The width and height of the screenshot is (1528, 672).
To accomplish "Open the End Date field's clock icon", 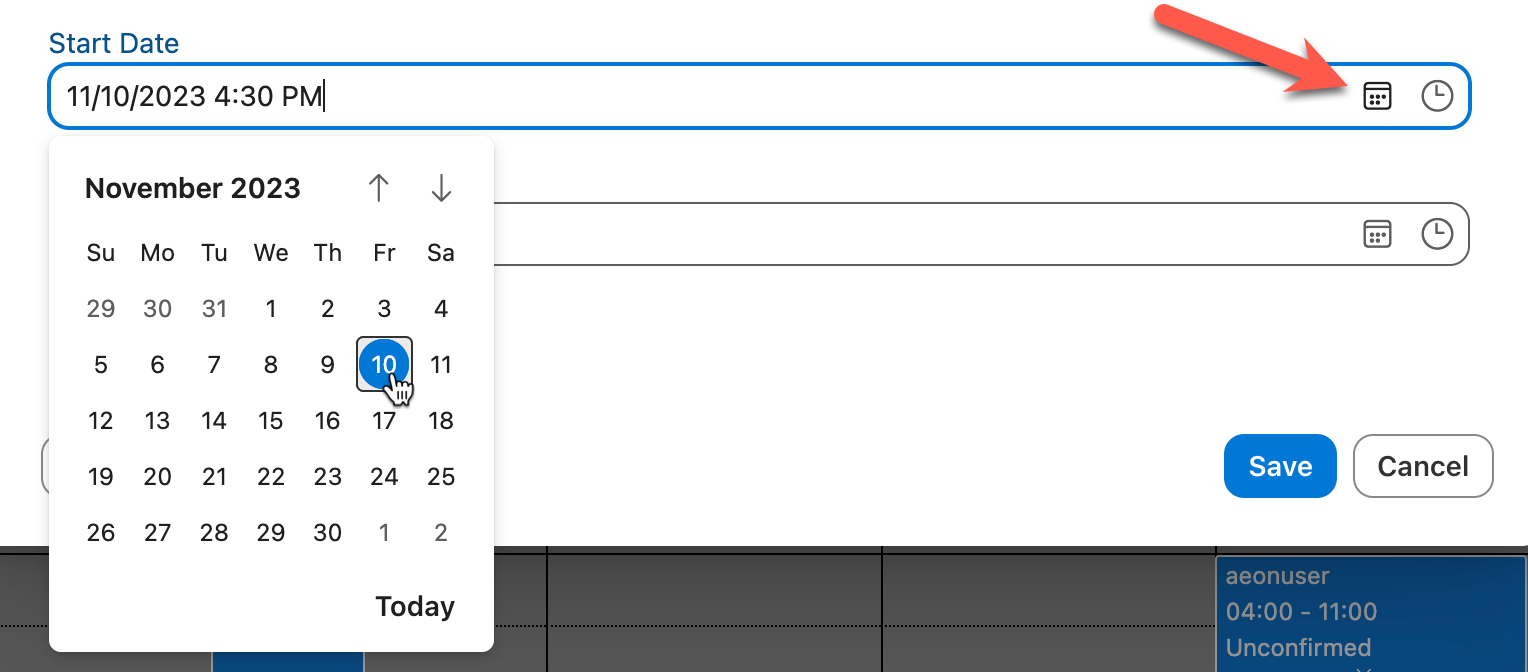I will coord(1437,234).
